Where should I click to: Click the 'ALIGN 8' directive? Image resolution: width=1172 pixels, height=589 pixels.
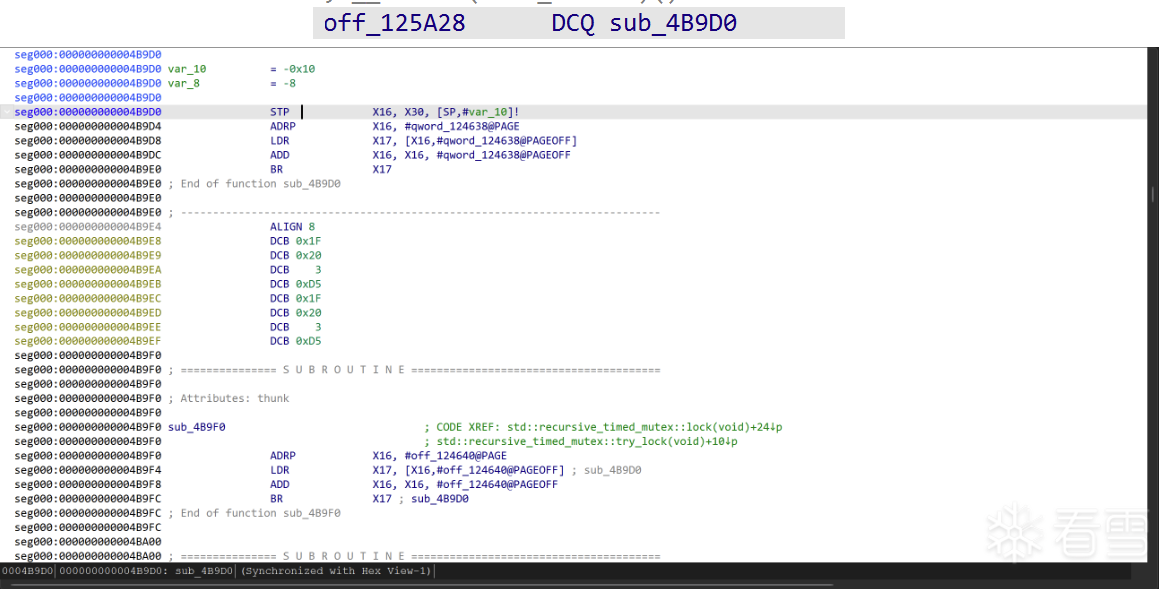(x=292, y=226)
